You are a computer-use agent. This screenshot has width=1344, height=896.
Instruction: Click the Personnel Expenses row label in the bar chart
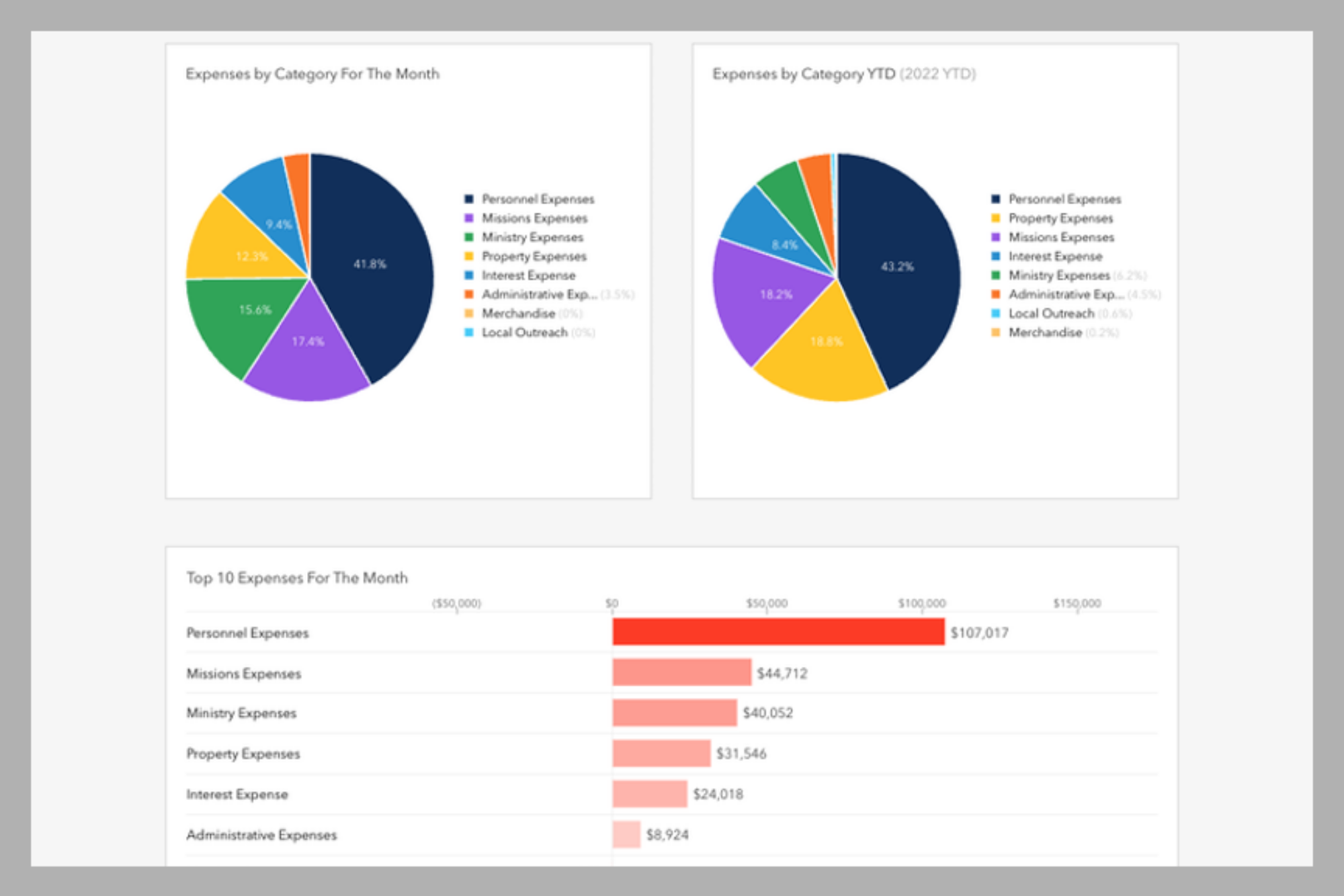(x=247, y=632)
